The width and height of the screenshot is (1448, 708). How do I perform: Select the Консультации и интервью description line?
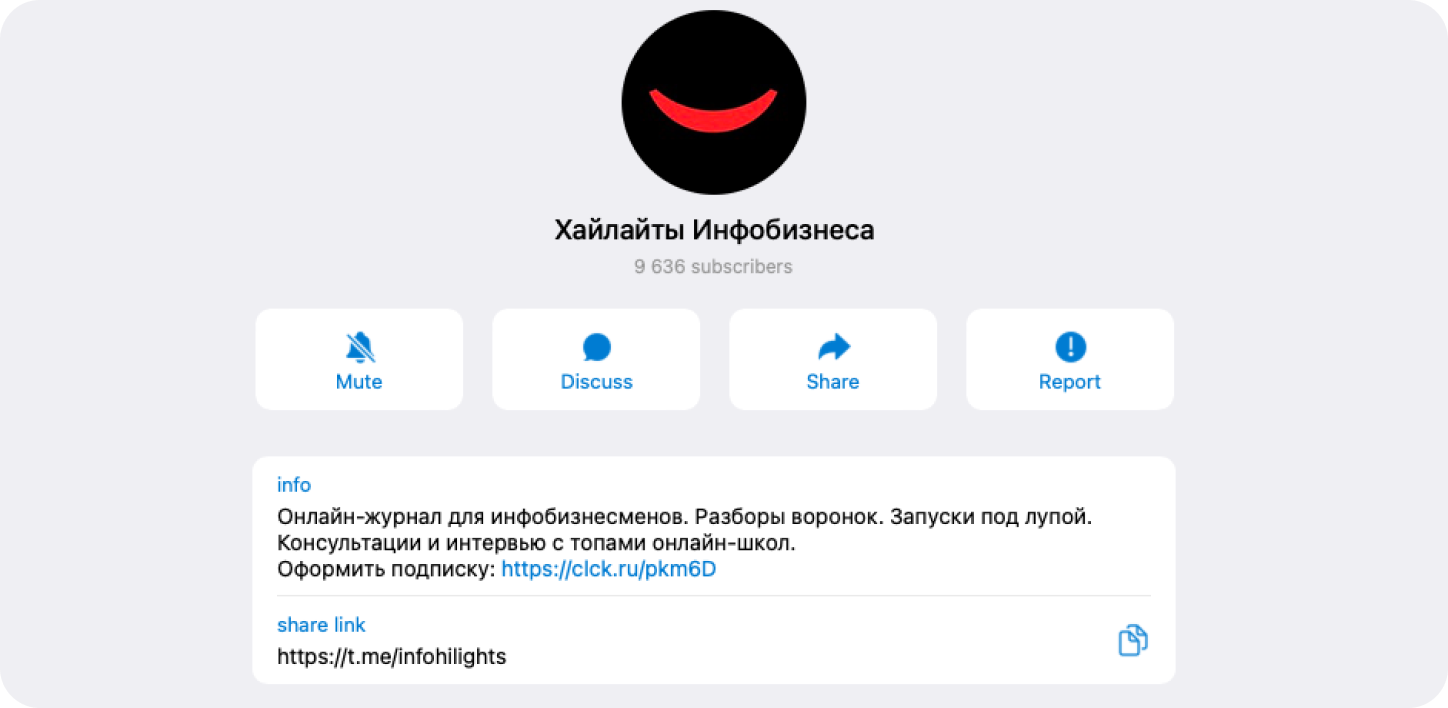(536, 544)
